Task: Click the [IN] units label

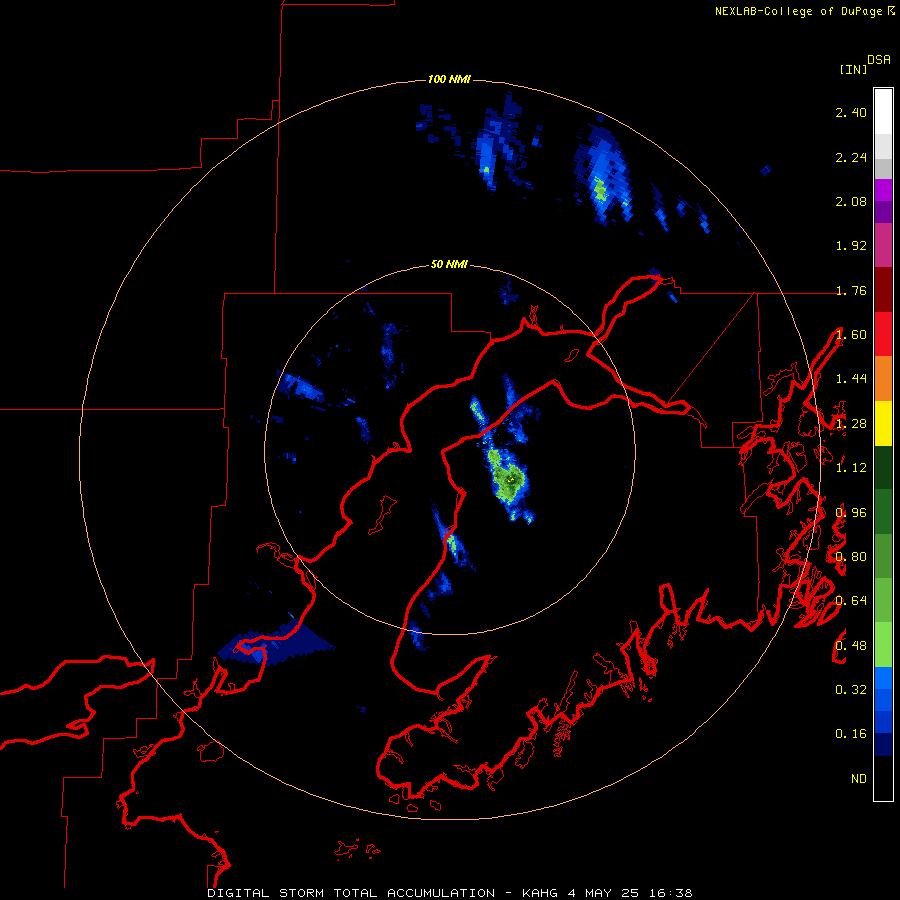Action: 853,69
